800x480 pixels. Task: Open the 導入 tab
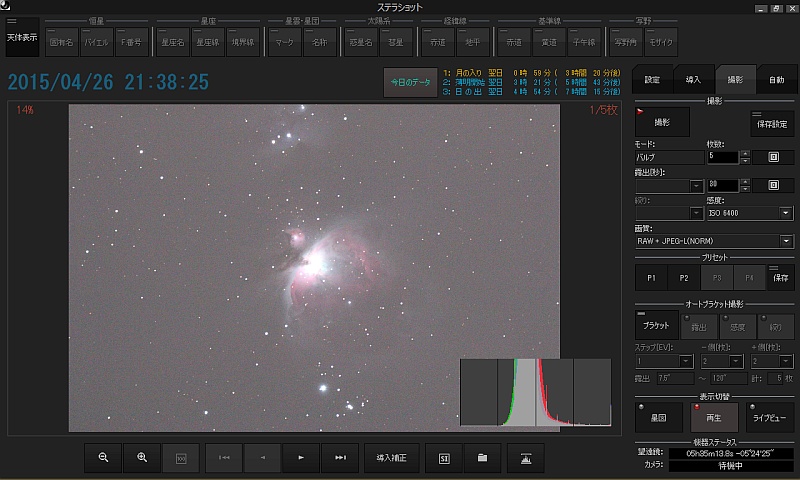pos(693,78)
